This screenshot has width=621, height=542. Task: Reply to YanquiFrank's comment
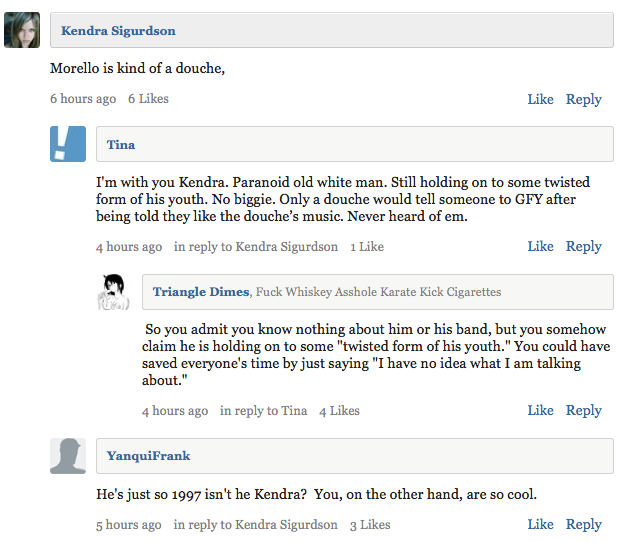[x=583, y=525]
